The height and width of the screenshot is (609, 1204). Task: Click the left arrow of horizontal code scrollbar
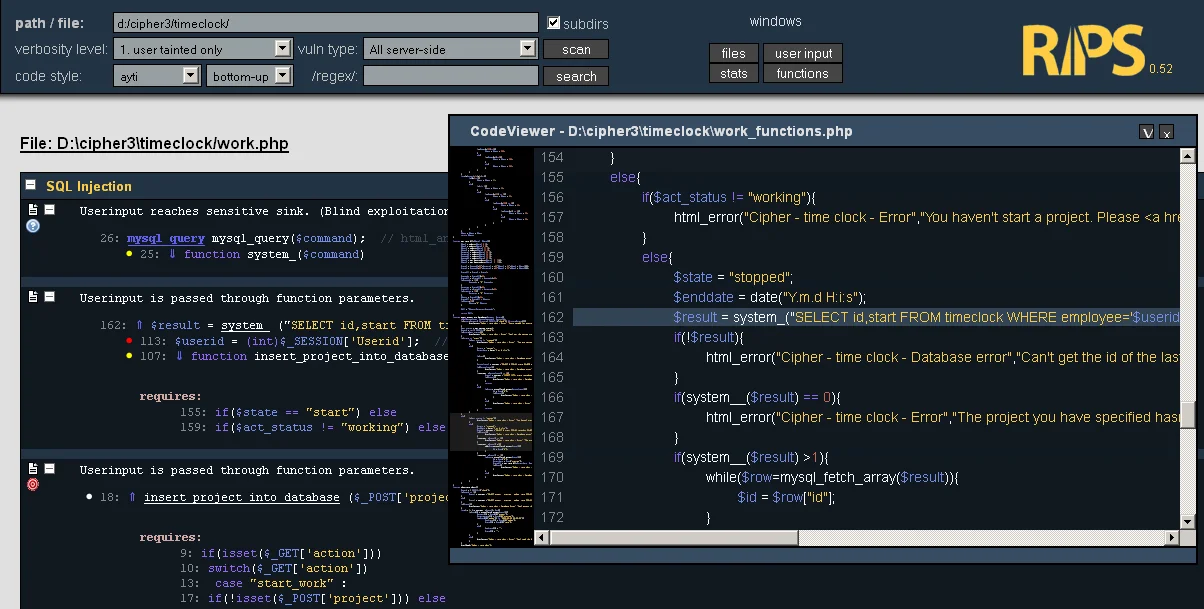pos(540,537)
